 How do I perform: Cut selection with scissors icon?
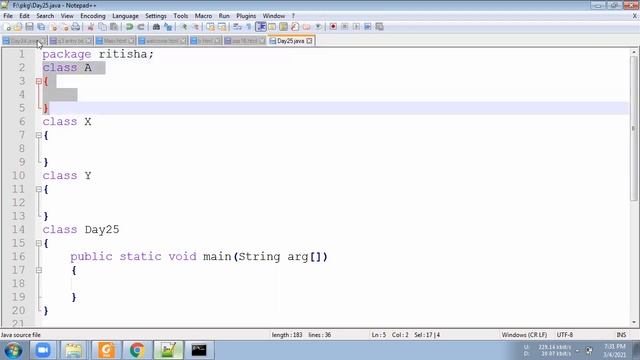(x=91, y=27)
